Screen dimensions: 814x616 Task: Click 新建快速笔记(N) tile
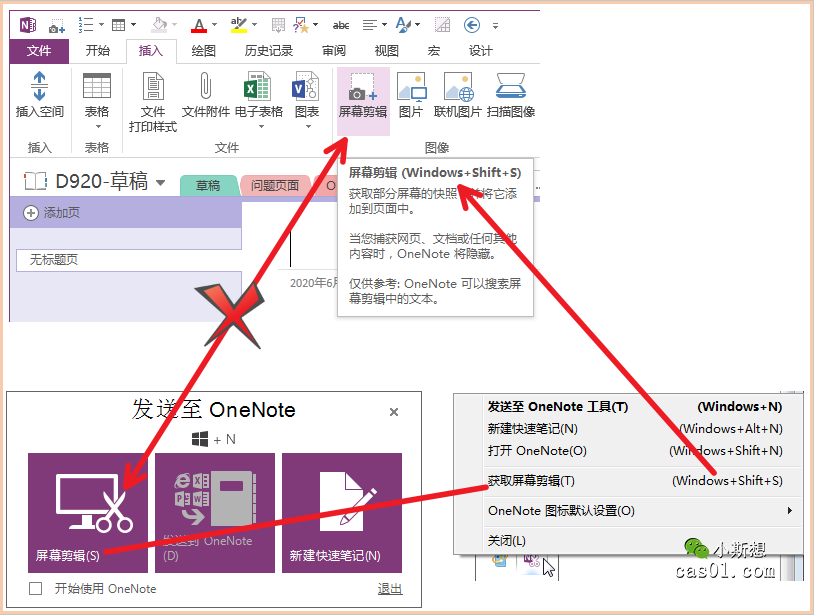point(342,513)
